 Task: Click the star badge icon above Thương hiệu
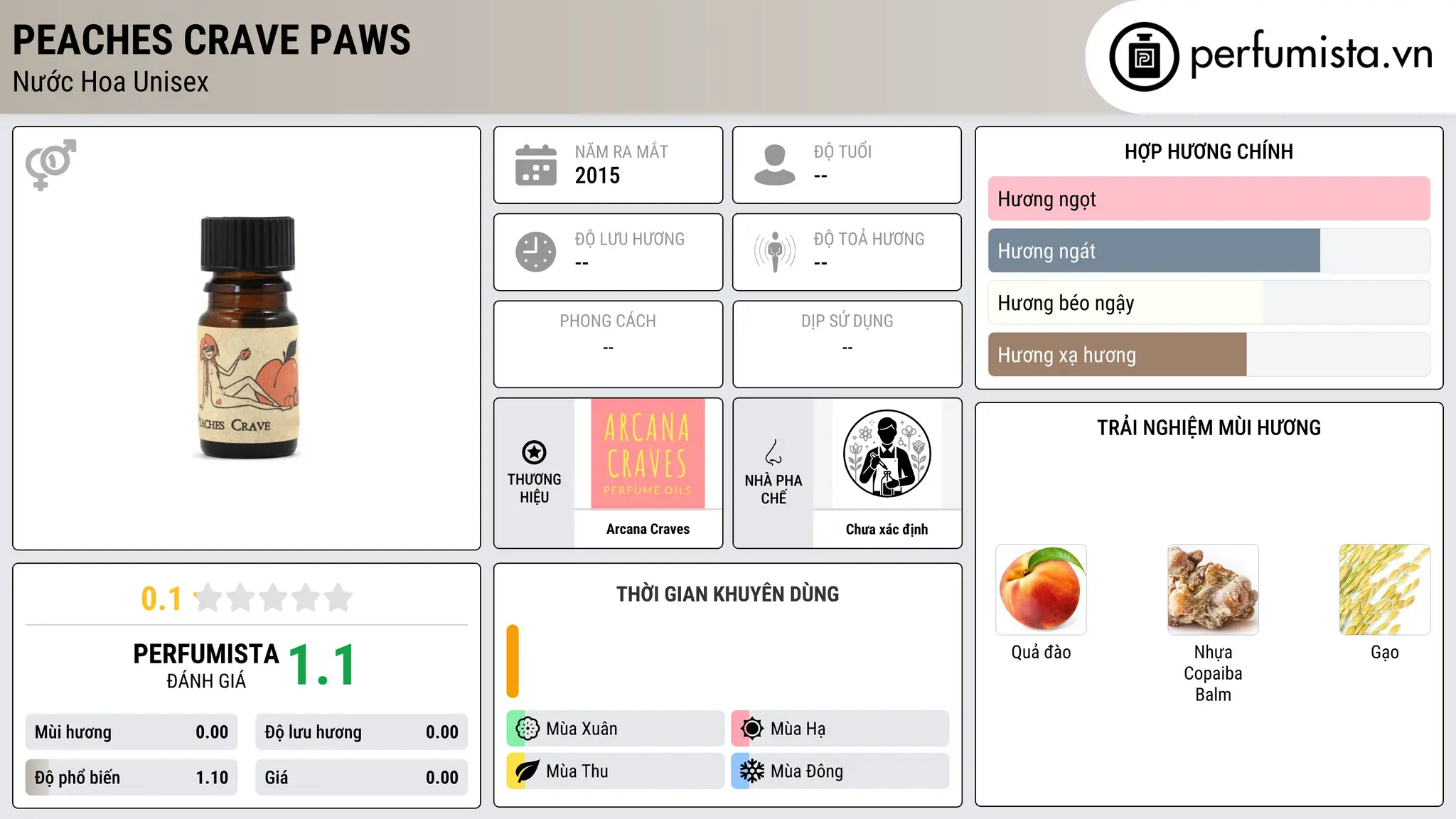coord(534,452)
